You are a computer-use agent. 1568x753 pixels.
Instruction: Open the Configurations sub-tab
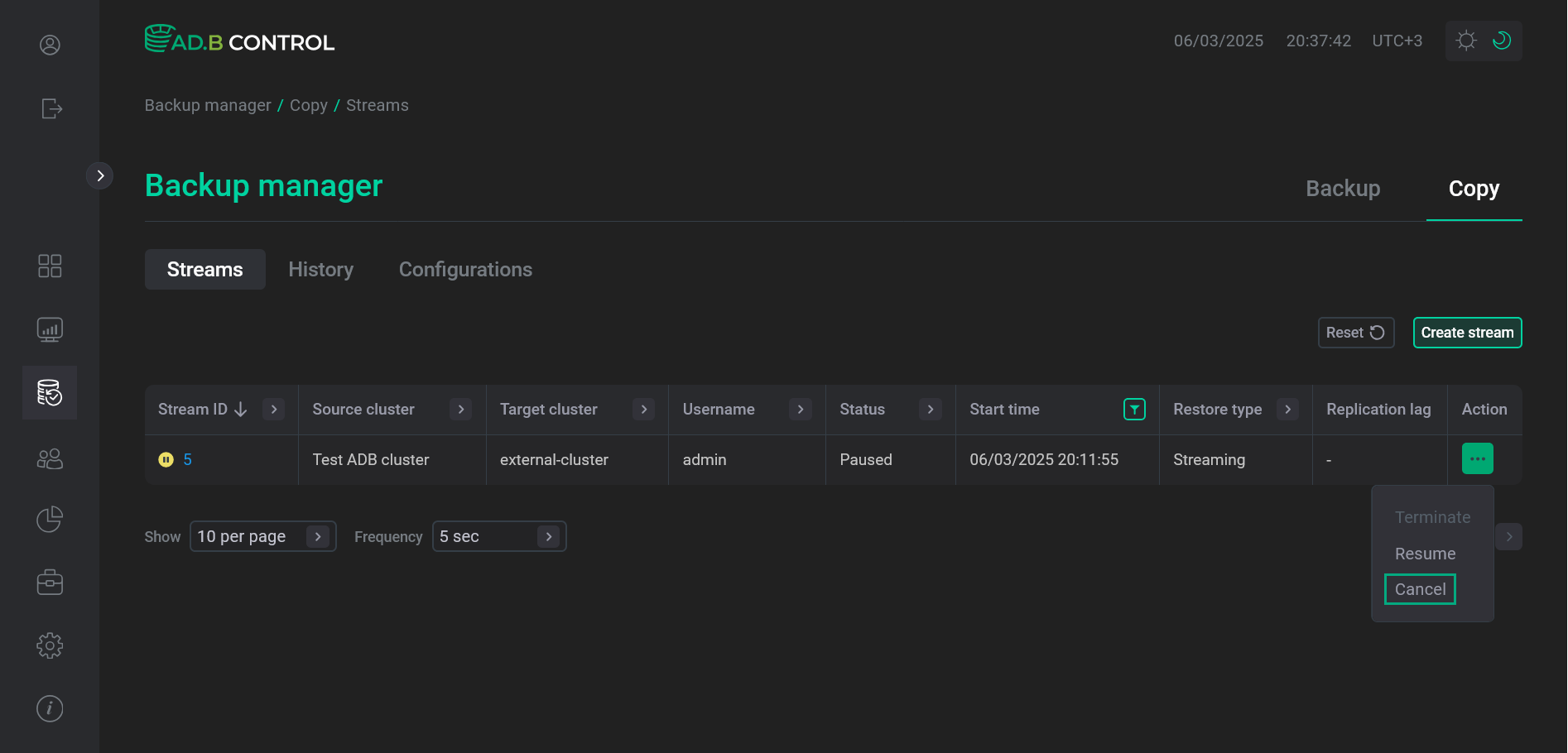465,270
